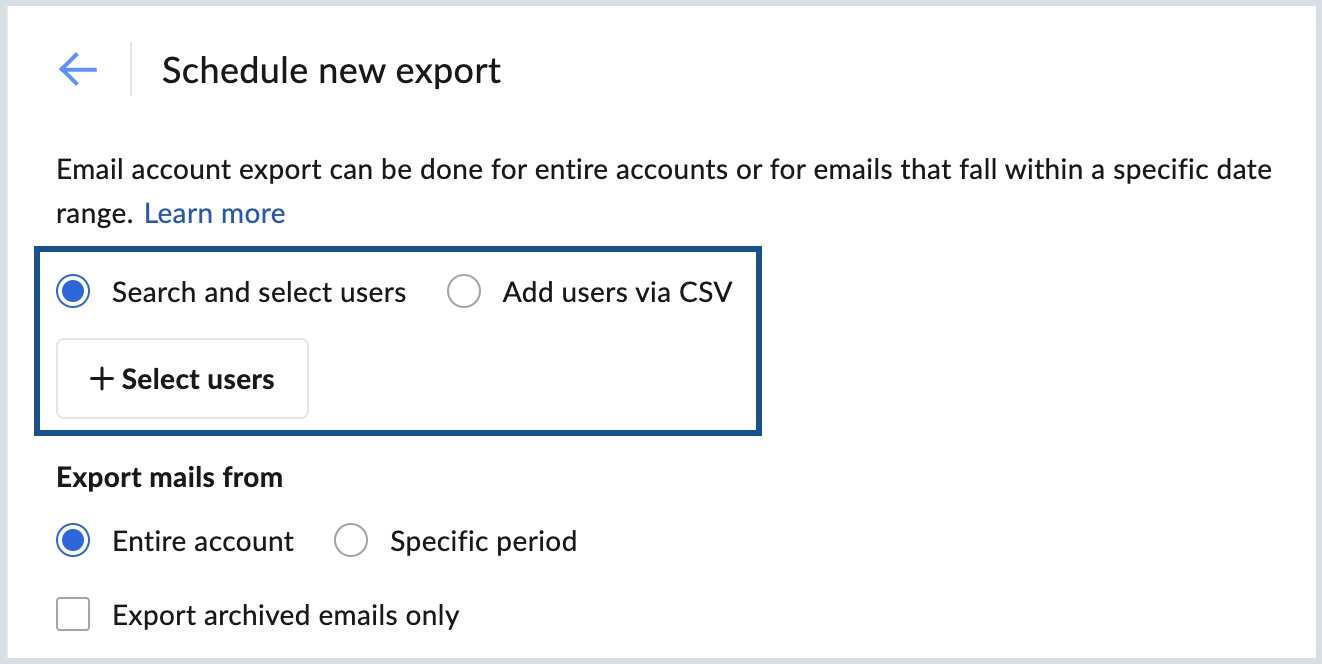Image resolution: width=1322 pixels, height=664 pixels.
Task: Select the back navigation arrow to return
Action: tap(78, 70)
